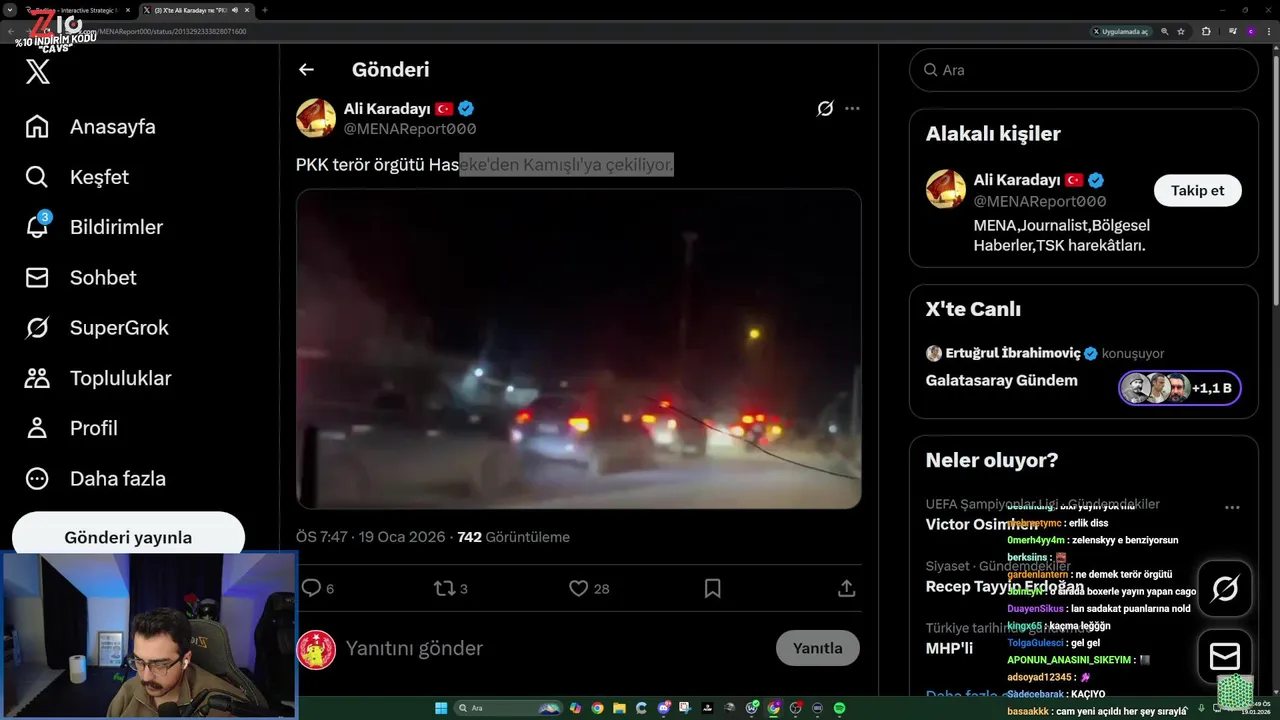The height and width of the screenshot is (720, 1280).
Task: Open Anasayfa from the sidebar
Action: pos(90,127)
